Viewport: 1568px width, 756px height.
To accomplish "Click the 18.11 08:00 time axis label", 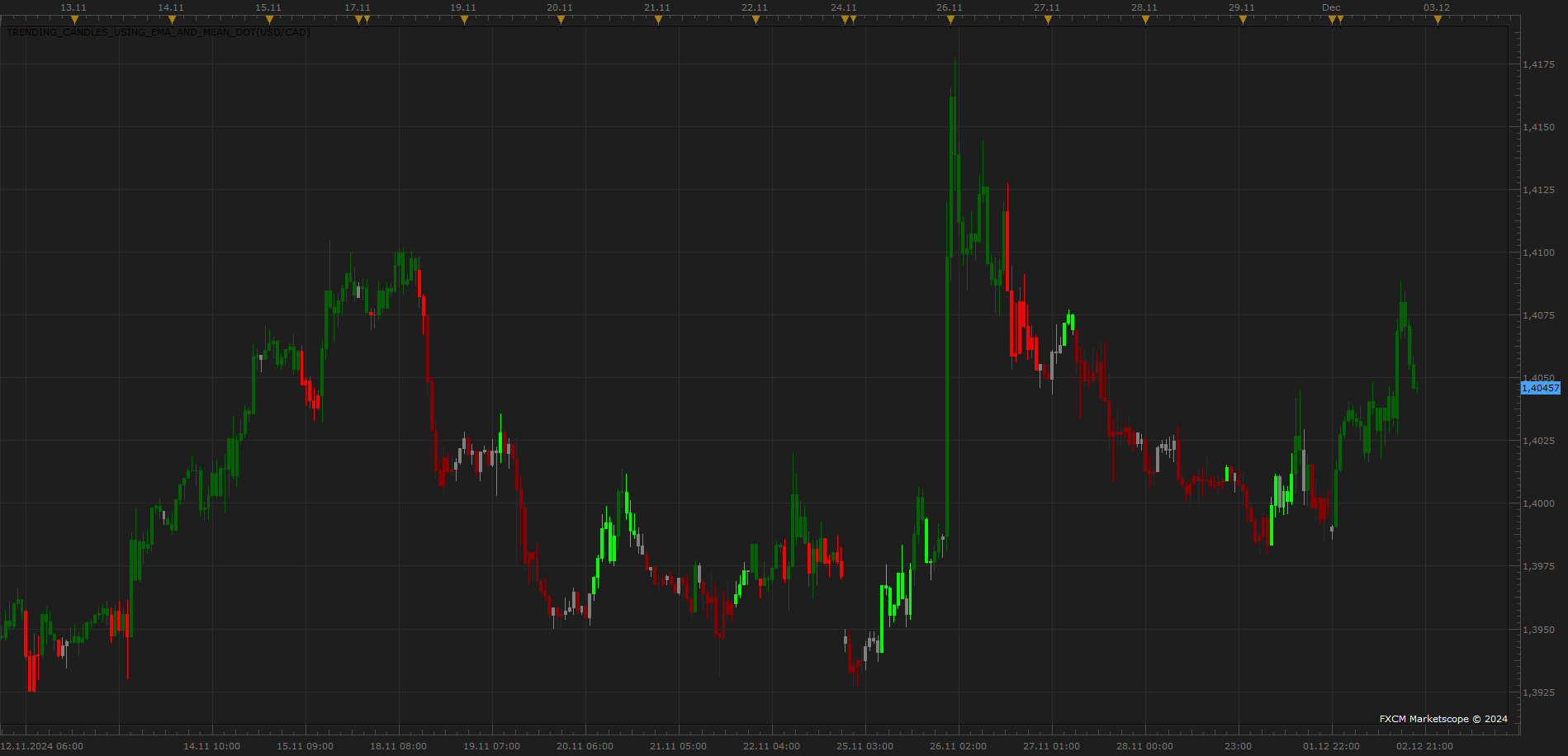I will (x=398, y=746).
